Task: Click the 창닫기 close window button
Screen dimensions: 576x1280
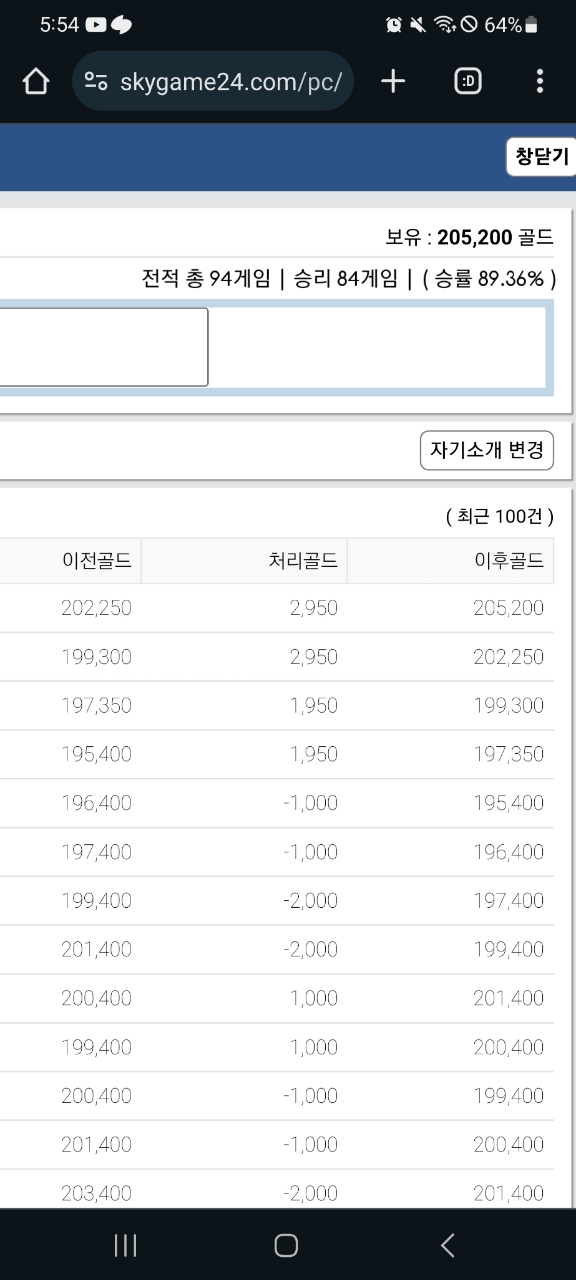Action: [x=541, y=157]
